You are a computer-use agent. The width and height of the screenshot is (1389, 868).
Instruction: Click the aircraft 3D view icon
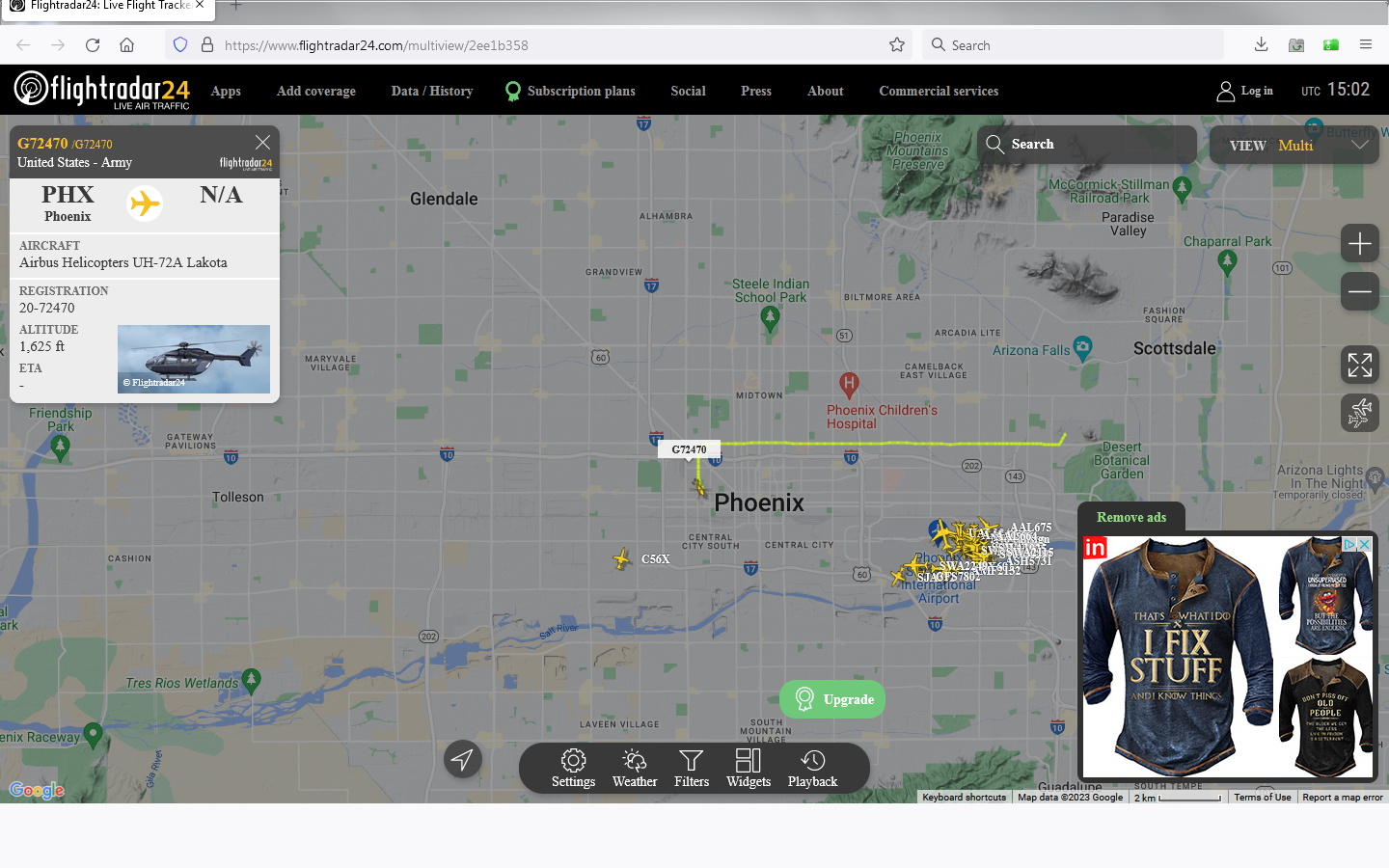tap(1360, 413)
